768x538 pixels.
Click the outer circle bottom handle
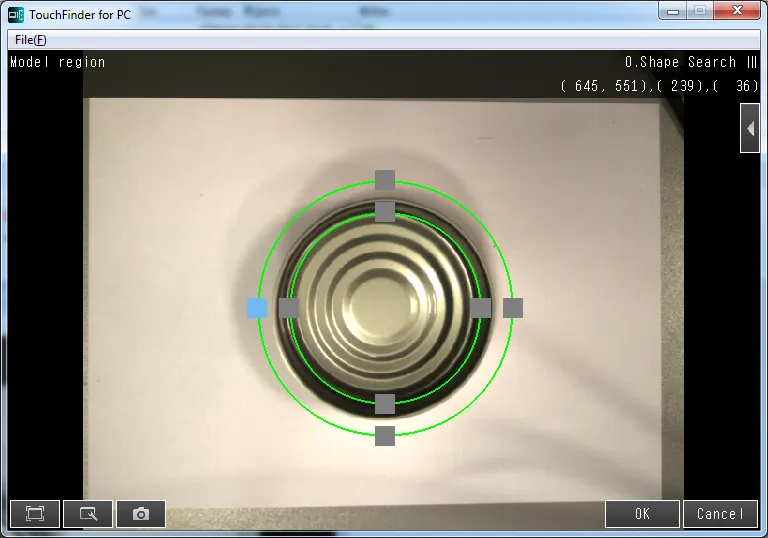coord(385,436)
